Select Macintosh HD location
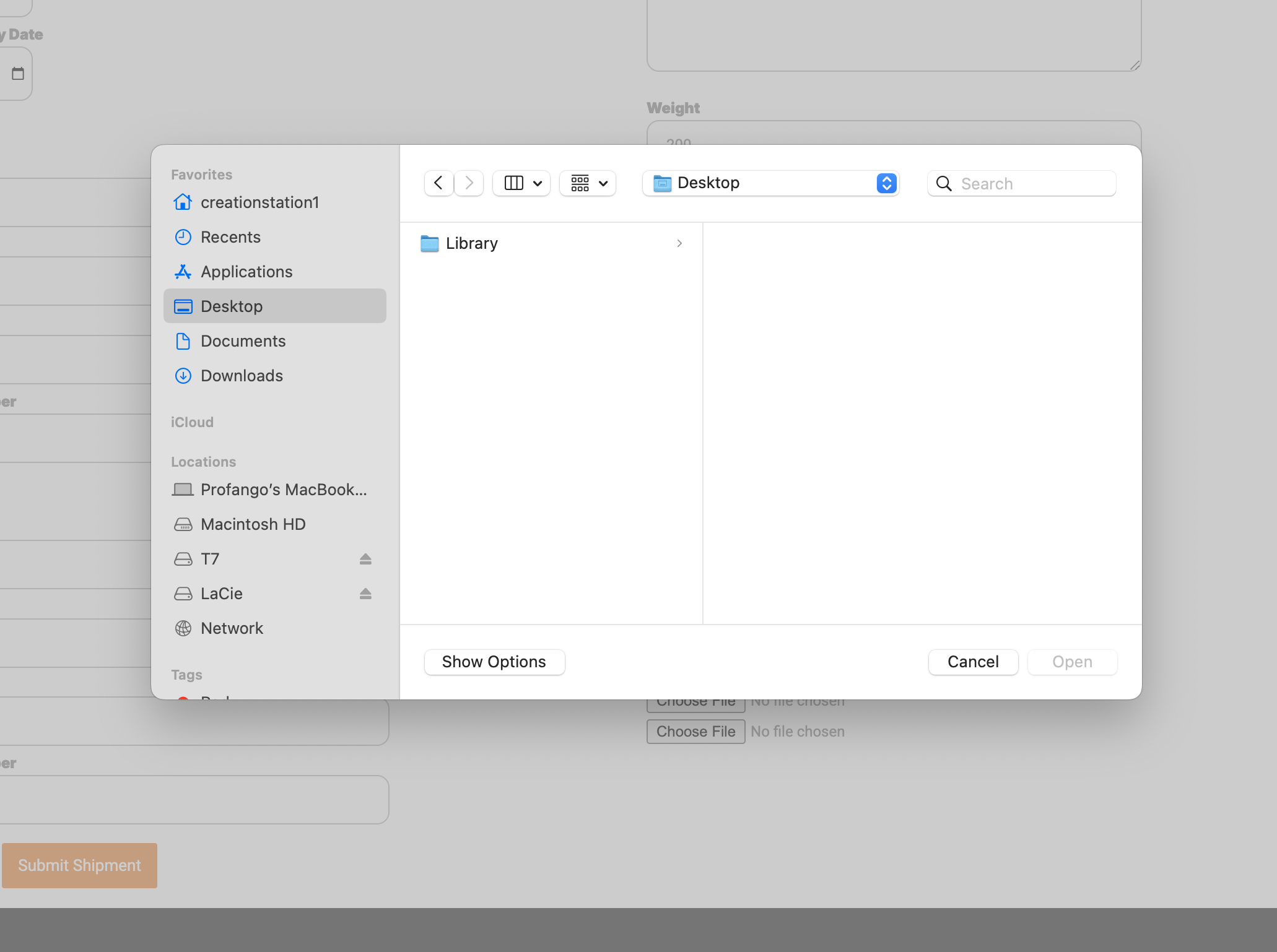This screenshot has height=952, width=1277. pos(253,524)
